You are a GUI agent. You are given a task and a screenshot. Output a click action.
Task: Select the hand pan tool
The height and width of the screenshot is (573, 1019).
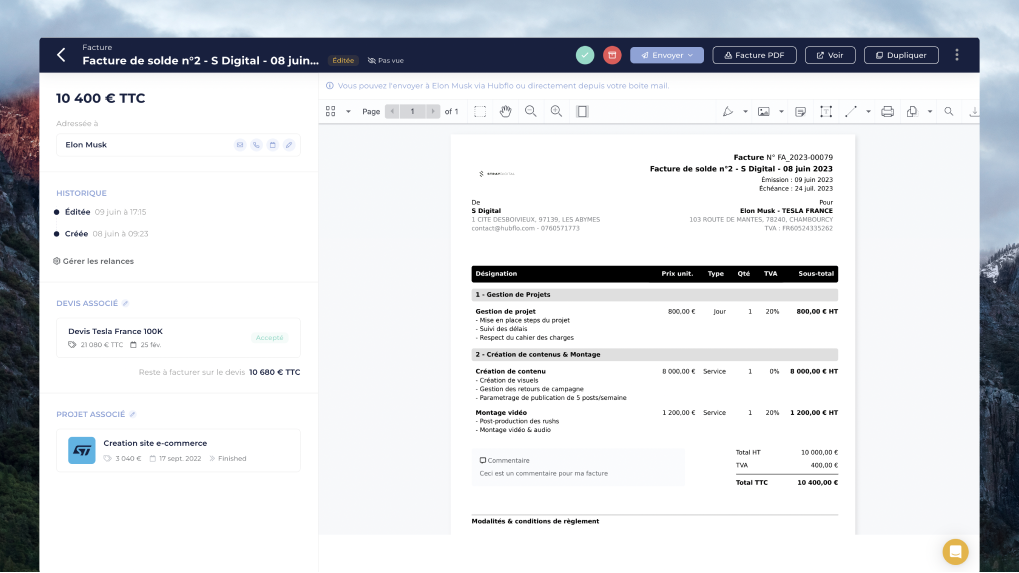coord(506,112)
